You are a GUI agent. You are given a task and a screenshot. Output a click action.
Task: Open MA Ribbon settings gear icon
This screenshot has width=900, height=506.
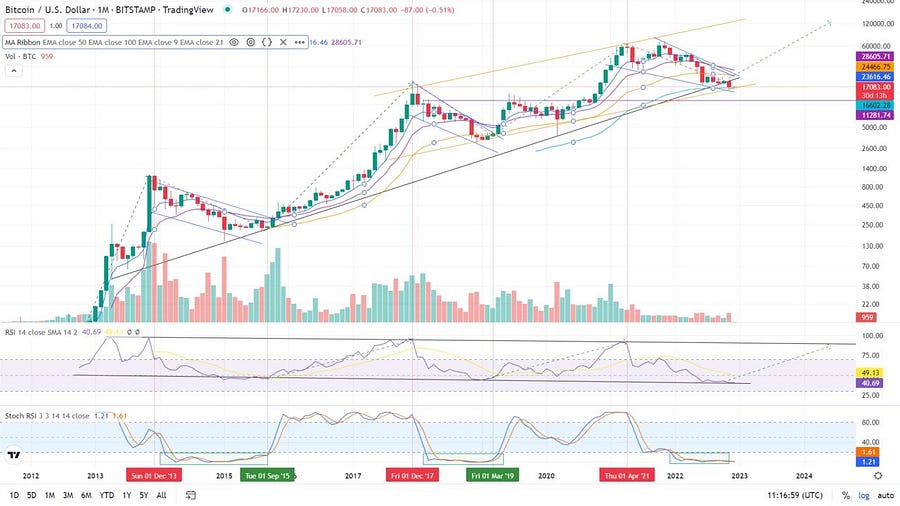(x=251, y=42)
